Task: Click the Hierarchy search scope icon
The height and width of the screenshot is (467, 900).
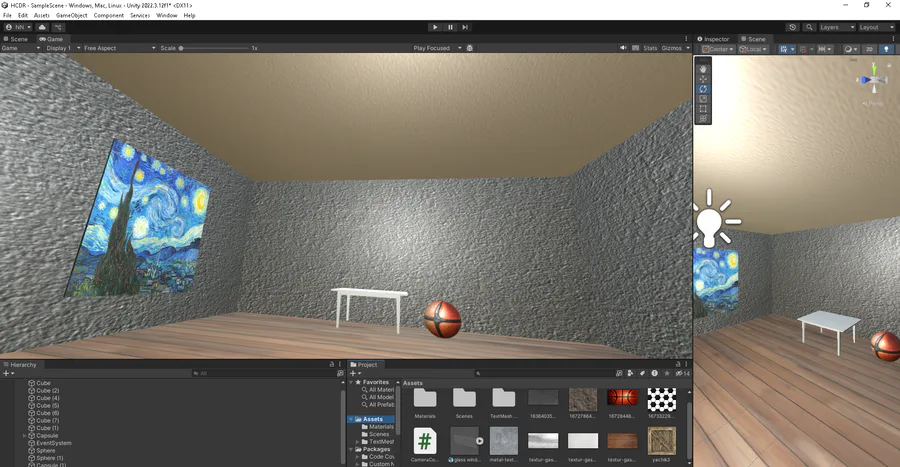Action: 340,373
